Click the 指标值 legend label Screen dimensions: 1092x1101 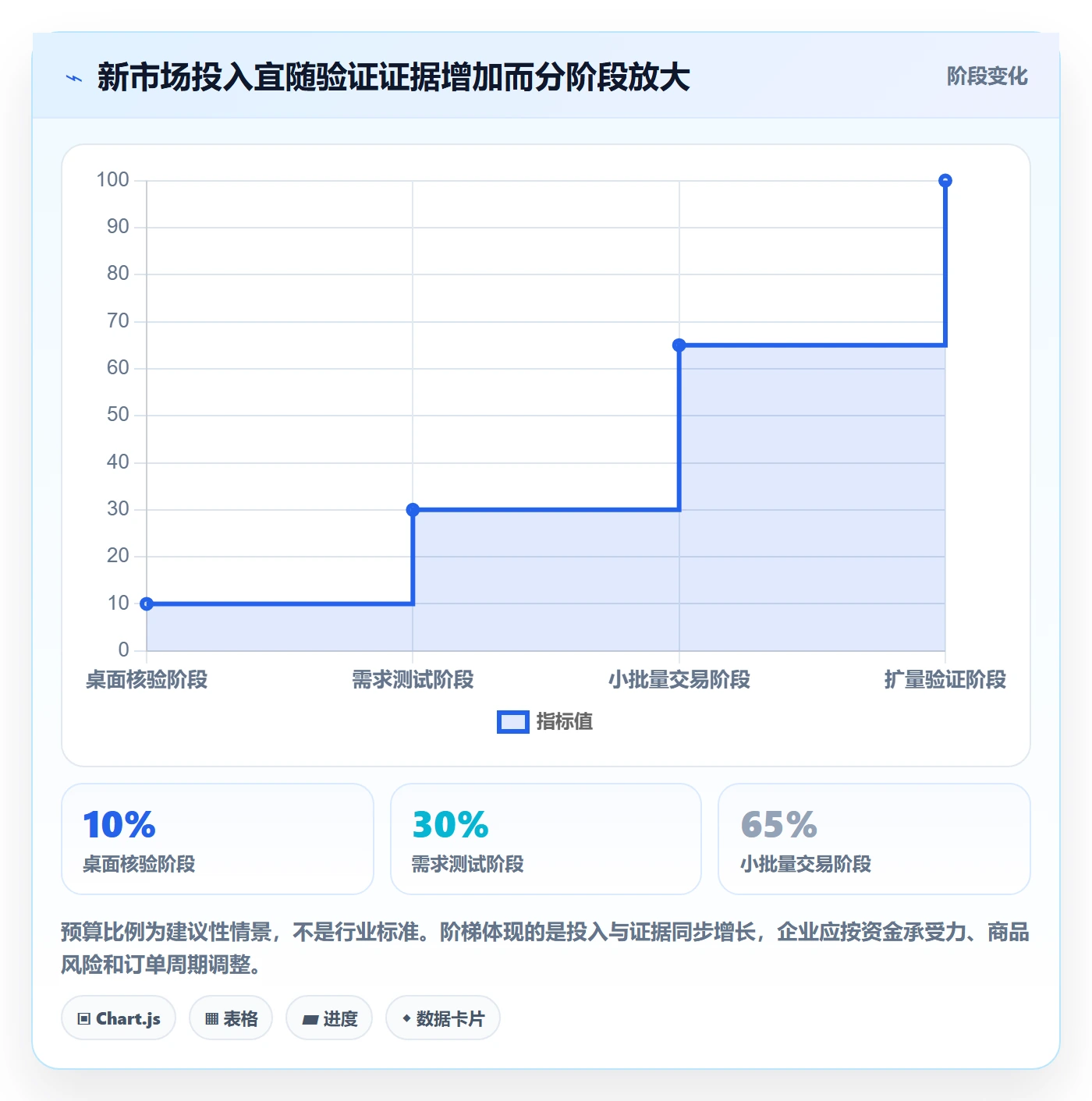tap(565, 722)
